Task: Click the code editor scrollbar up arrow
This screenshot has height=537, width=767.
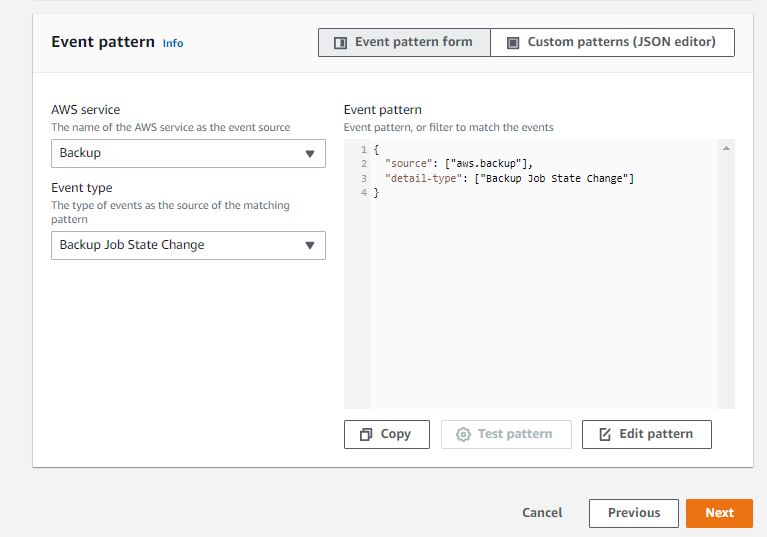Action: tap(726, 148)
